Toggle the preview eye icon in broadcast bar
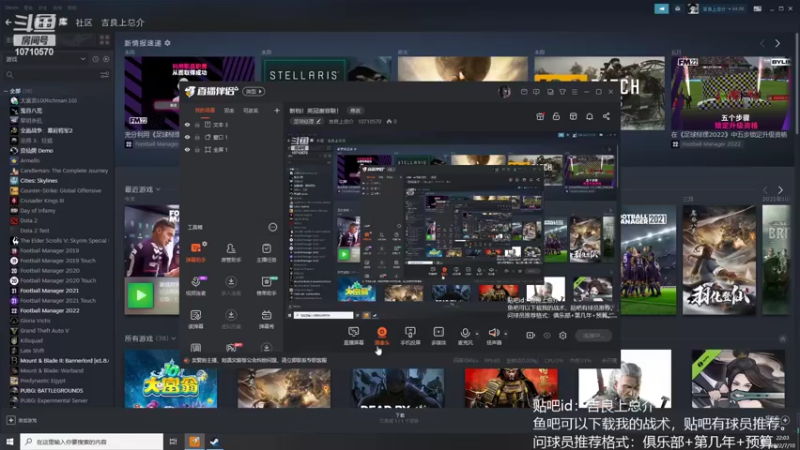 [x=546, y=335]
